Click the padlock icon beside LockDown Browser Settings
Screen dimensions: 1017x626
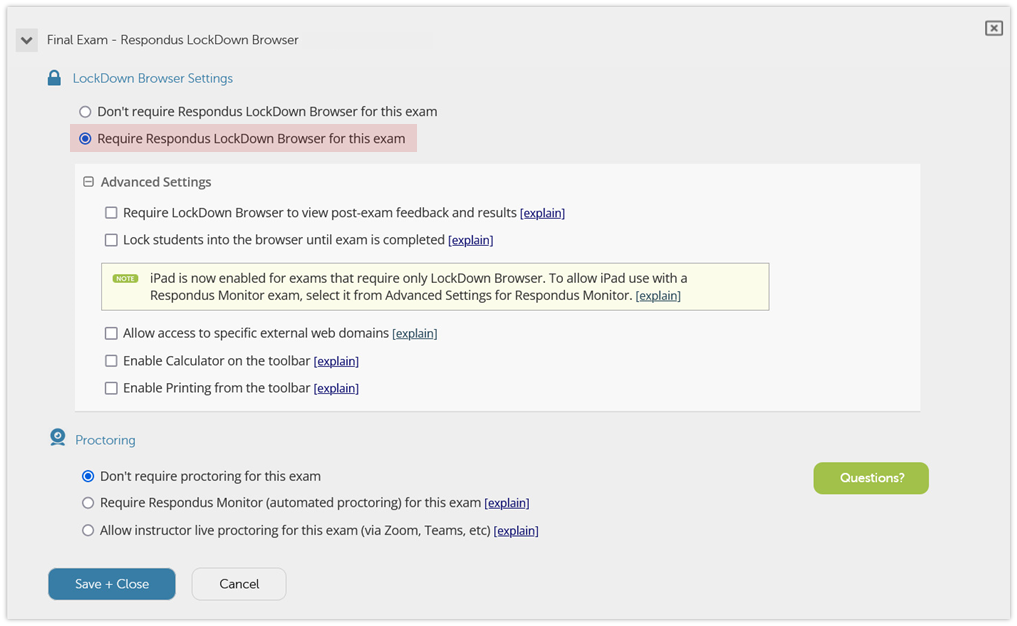point(54,78)
